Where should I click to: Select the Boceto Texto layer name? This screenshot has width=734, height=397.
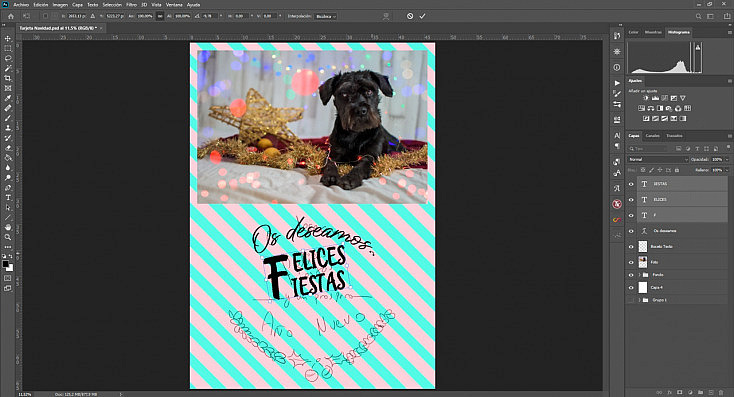[x=661, y=247]
